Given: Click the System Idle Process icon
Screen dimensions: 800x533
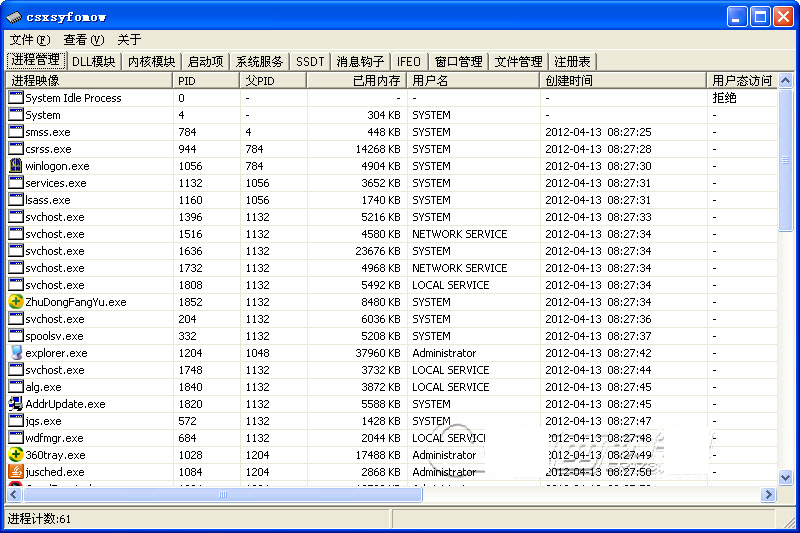Looking at the screenshot, I should 16,97.
